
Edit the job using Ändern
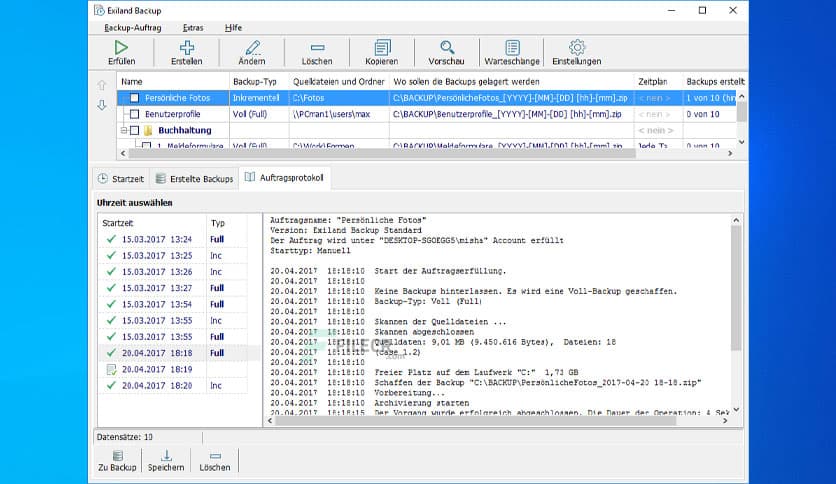click(x=252, y=53)
